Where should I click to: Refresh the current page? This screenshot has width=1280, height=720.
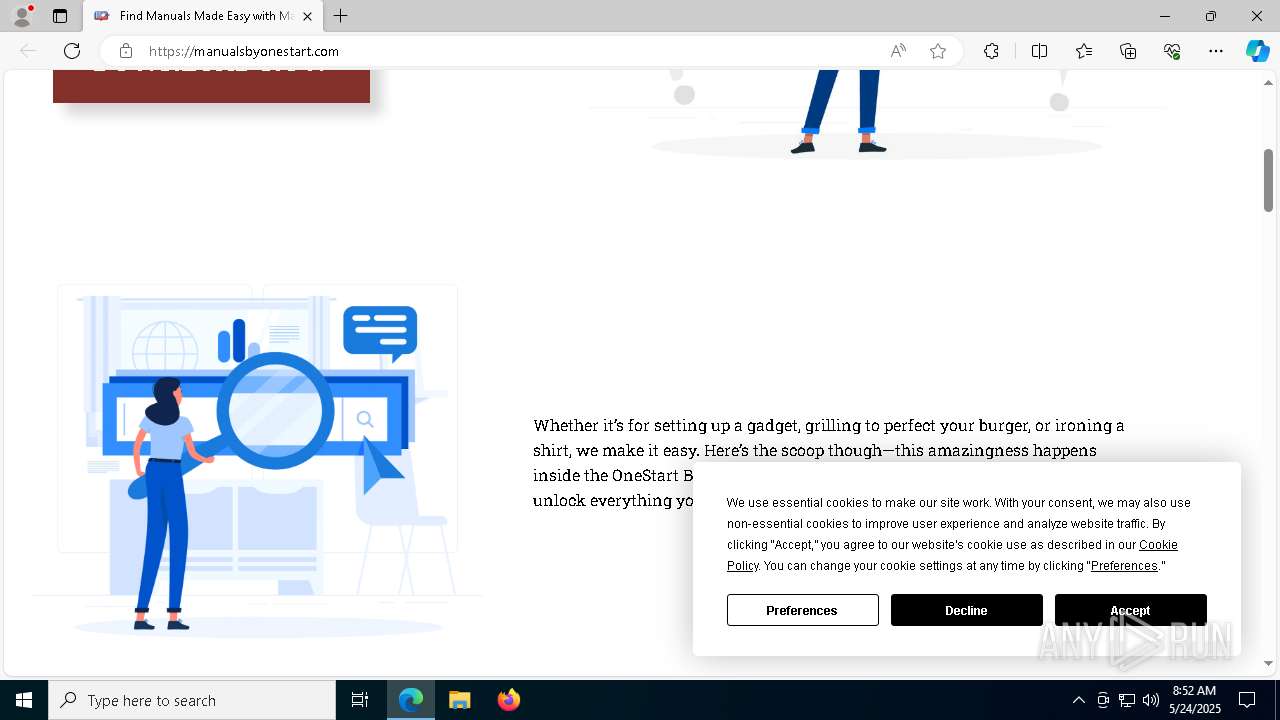point(72,51)
